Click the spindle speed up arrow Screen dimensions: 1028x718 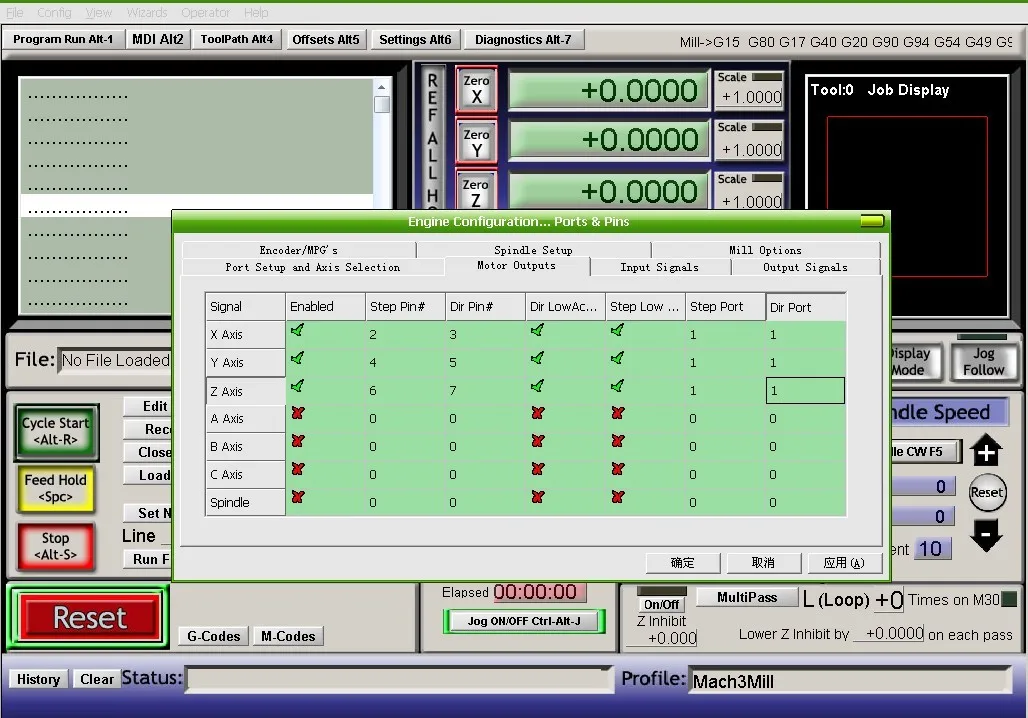pyautogui.click(x=986, y=452)
